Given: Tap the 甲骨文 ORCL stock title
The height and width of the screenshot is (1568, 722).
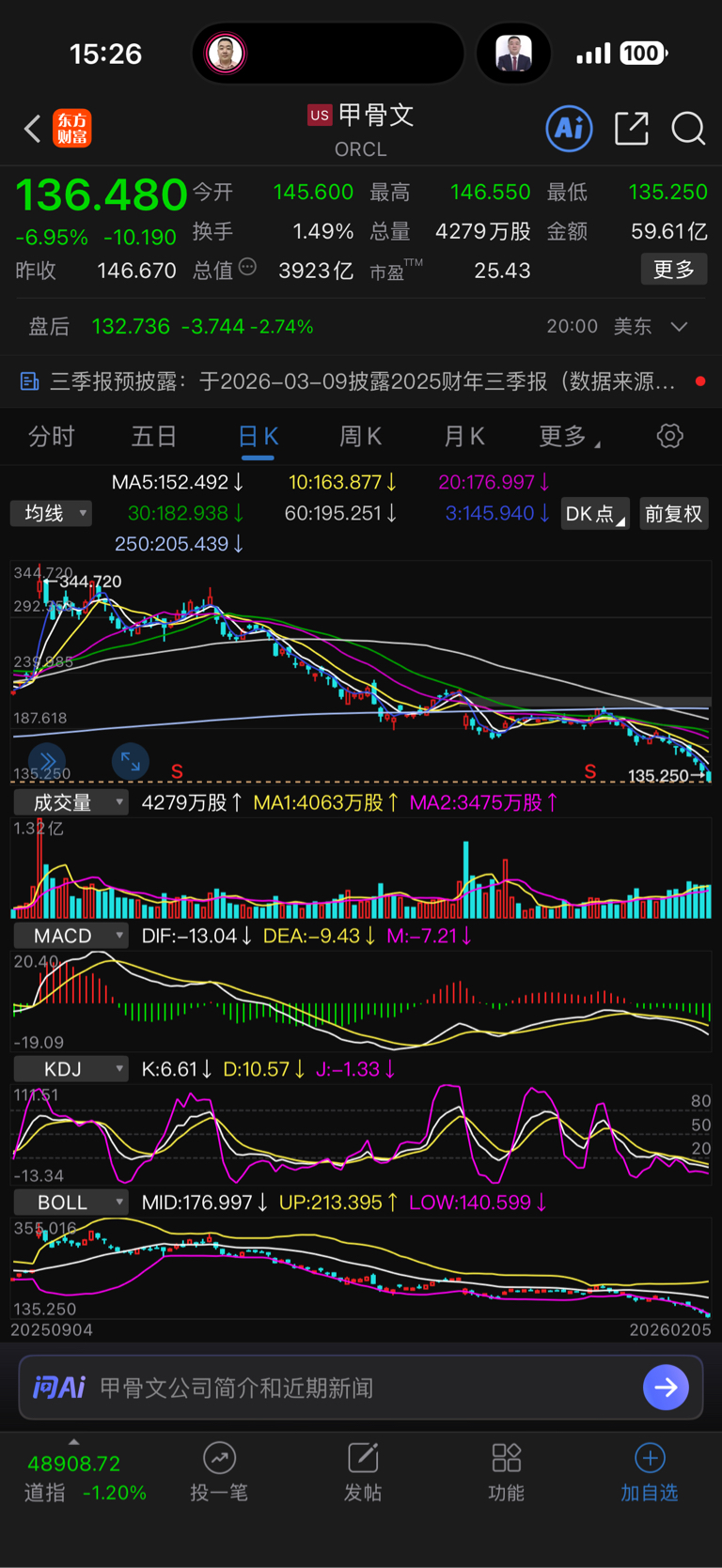Looking at the screenshot, I should tap(361, 130).
